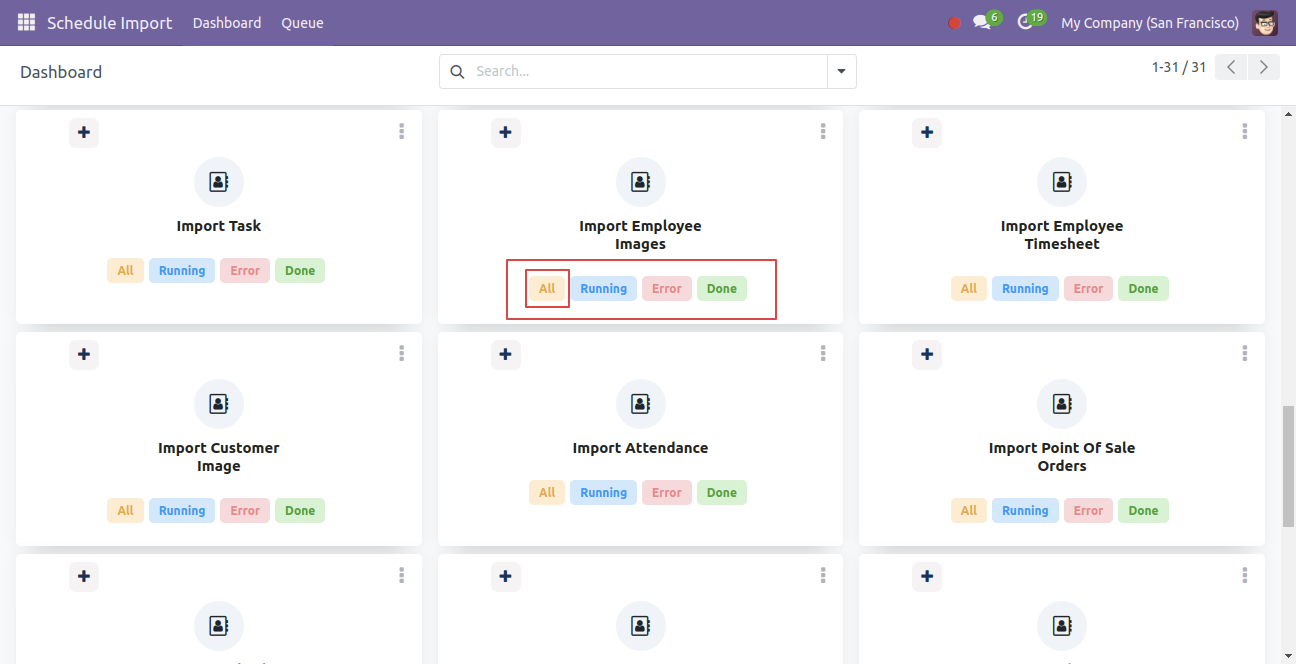Open the Dashboard menu item
The width and height of the screenshot is (1296, 664).
pos(227,23)
